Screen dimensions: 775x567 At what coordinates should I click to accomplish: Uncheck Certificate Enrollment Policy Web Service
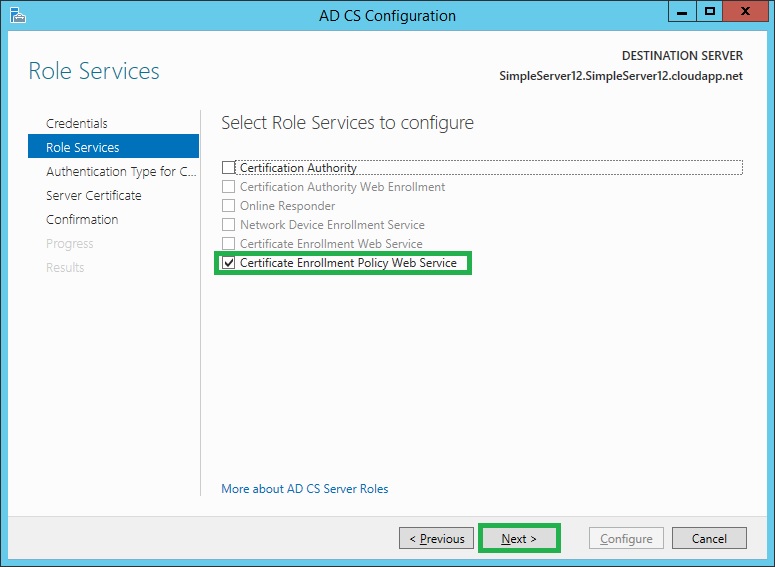tap(229, 263)
